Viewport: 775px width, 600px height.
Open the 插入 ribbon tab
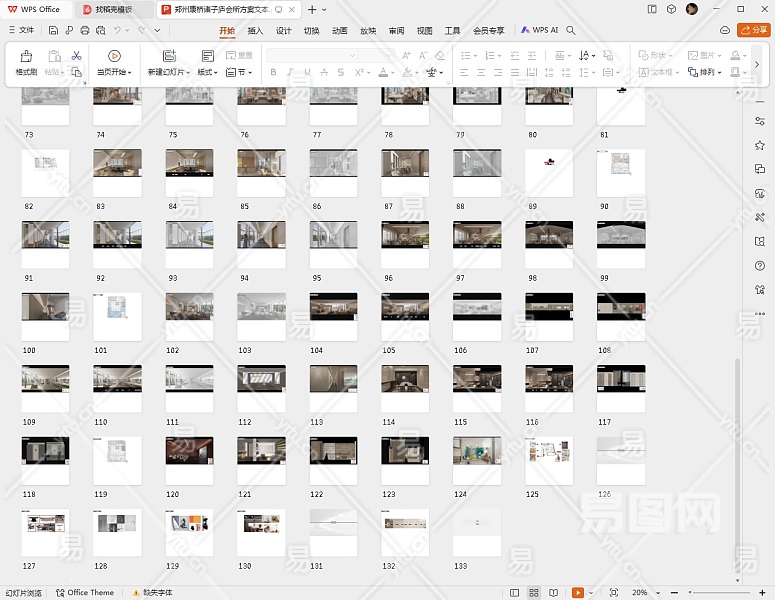[x=255, y=31]
